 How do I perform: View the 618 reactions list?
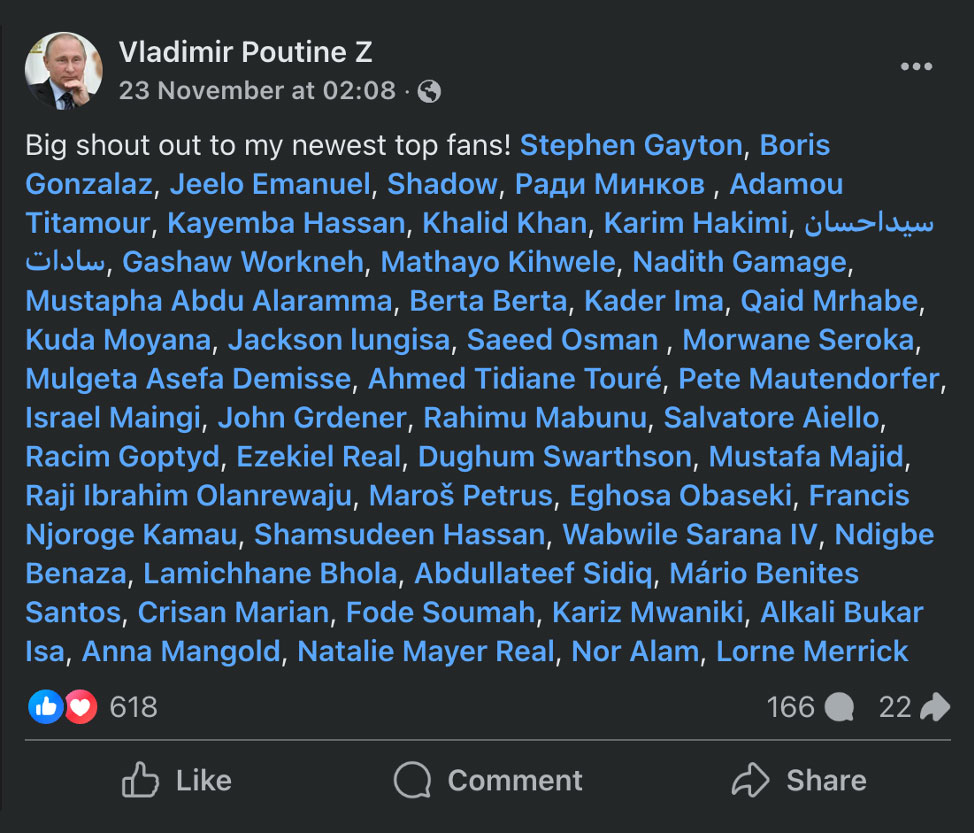pyautogui.click(x=134, y=708)
